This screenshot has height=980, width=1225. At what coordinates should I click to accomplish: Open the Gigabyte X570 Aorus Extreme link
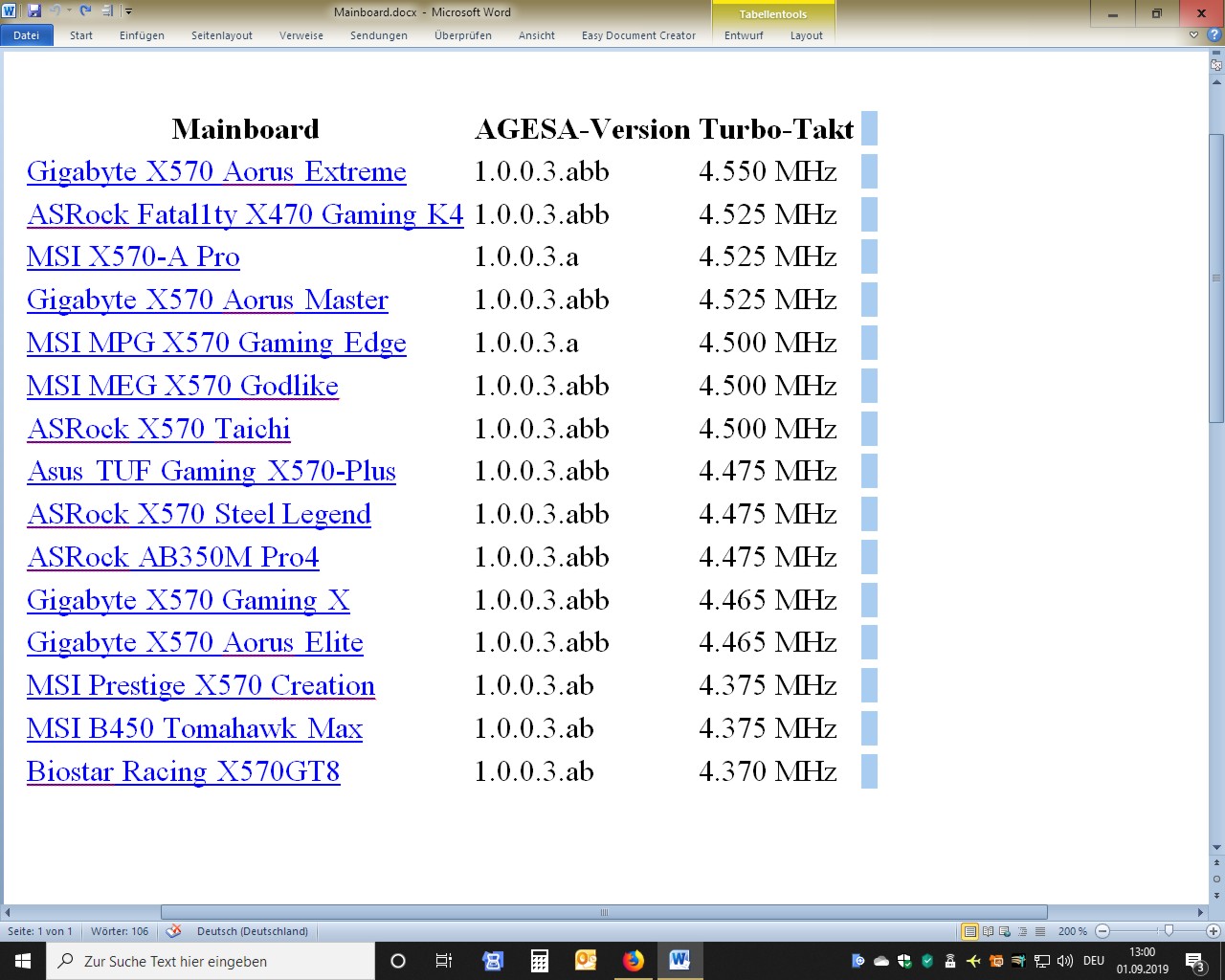(216, 171)
